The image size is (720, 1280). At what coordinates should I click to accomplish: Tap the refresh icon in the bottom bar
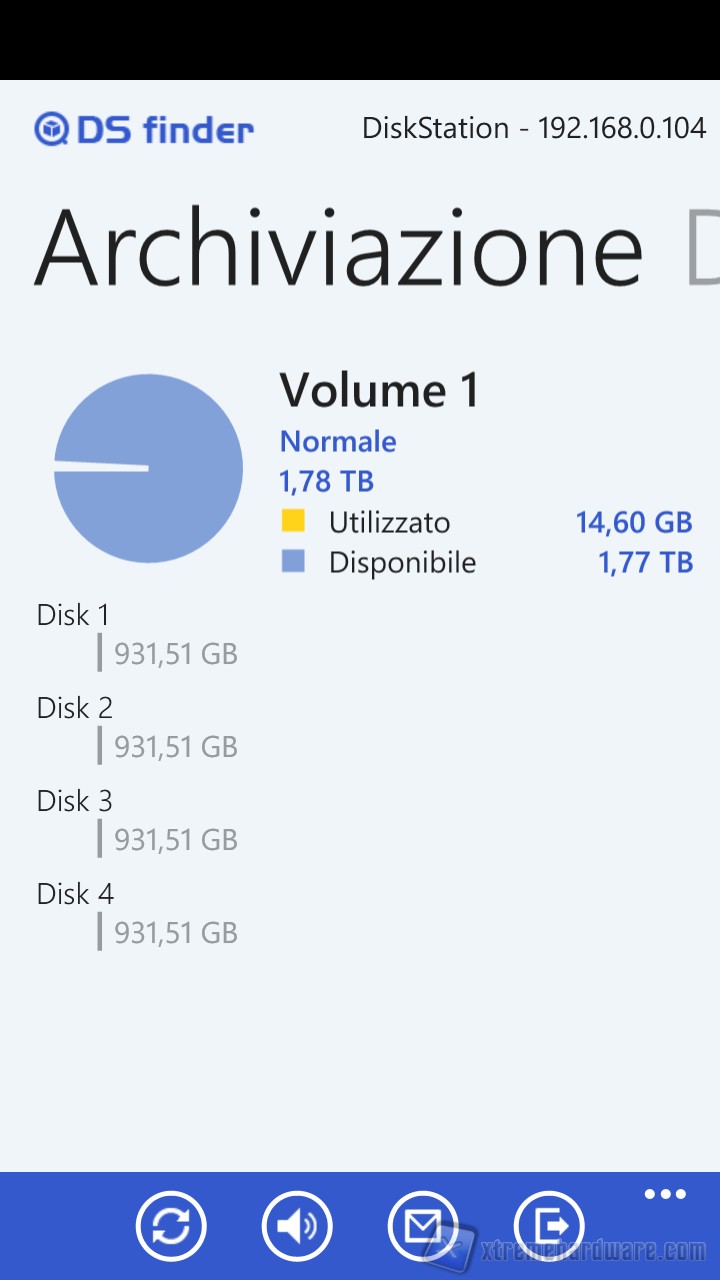pyautogui.click(x=171, y=1226)
